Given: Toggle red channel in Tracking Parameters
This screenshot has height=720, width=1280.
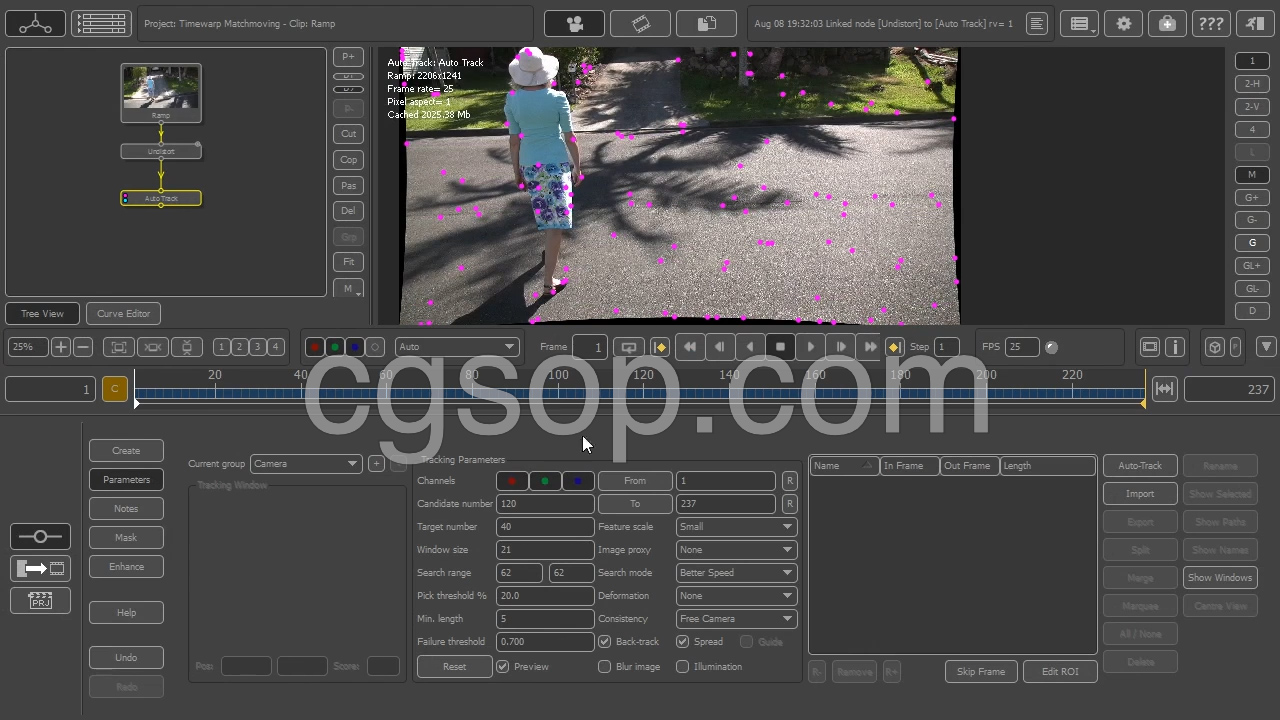Looking at the screenshot, I should 512,481.
